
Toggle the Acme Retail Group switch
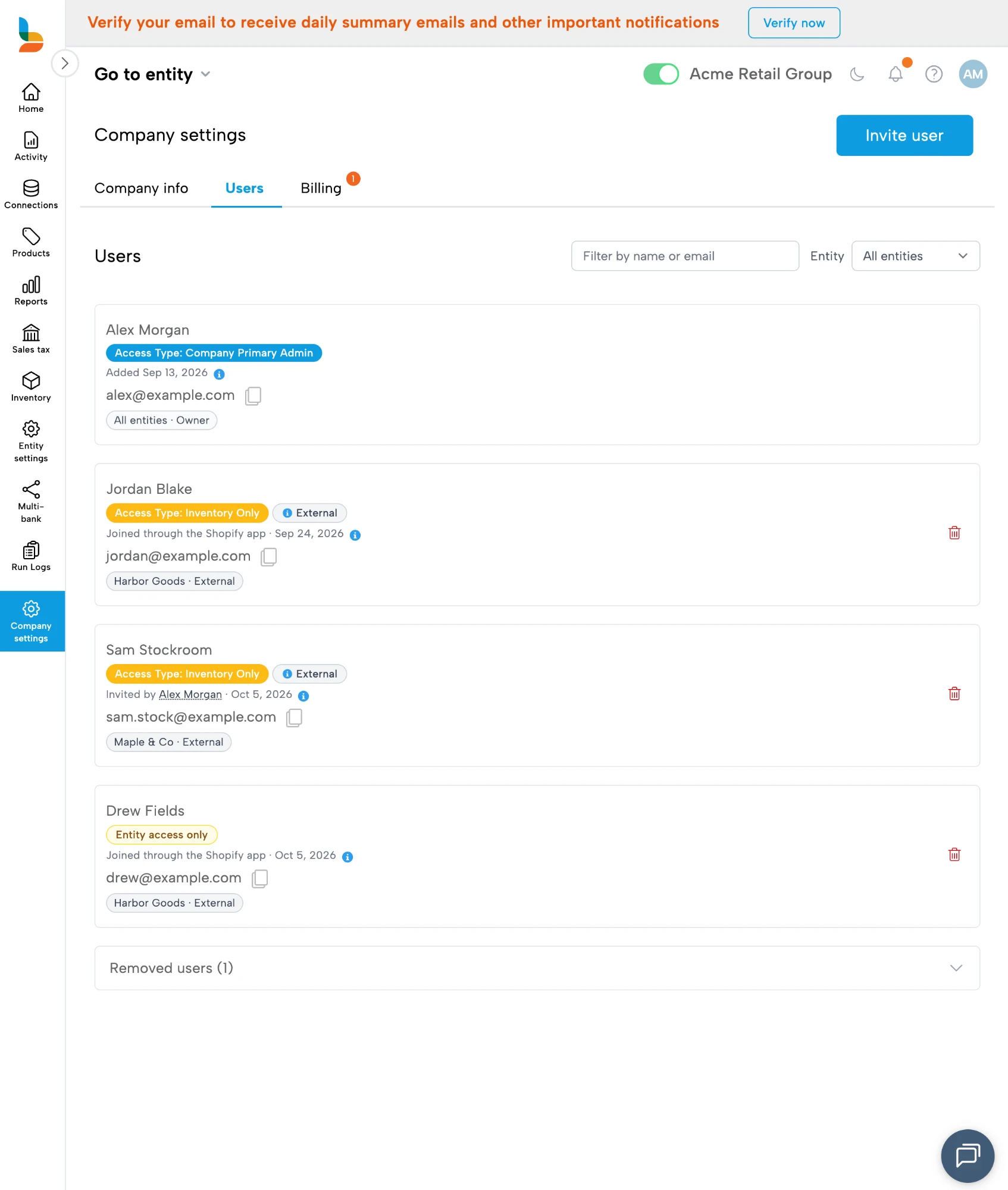pos(661,74)
